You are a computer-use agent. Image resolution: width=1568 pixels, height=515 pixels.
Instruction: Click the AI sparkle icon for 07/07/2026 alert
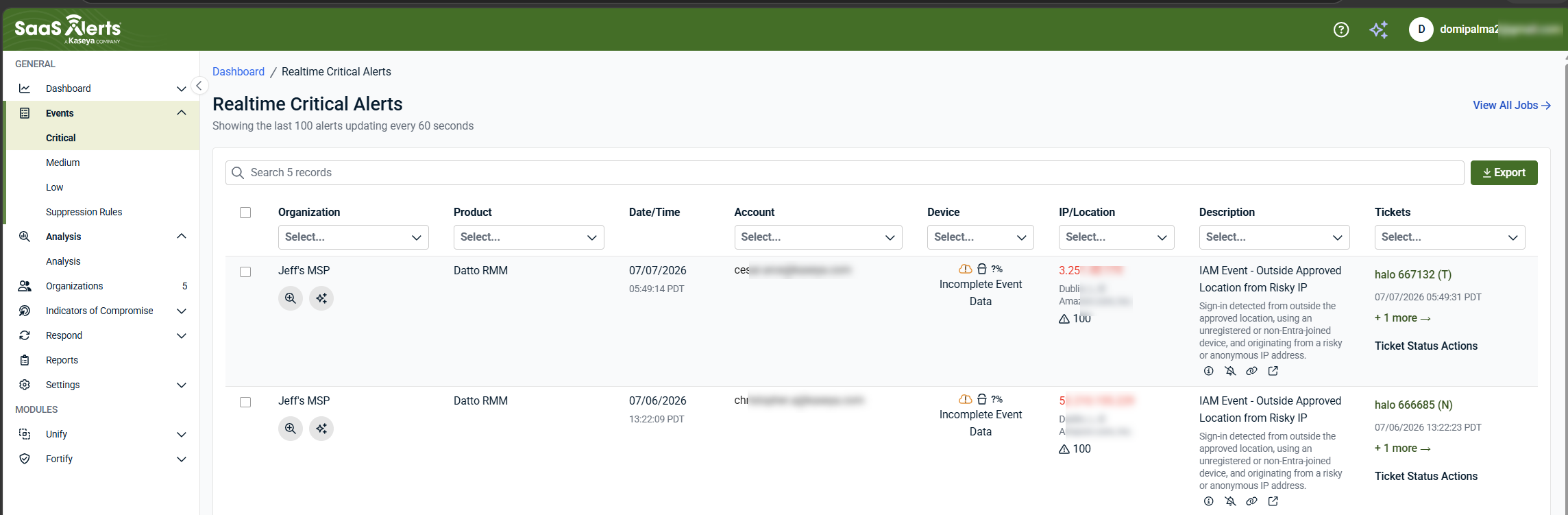[x=321, y=298]
